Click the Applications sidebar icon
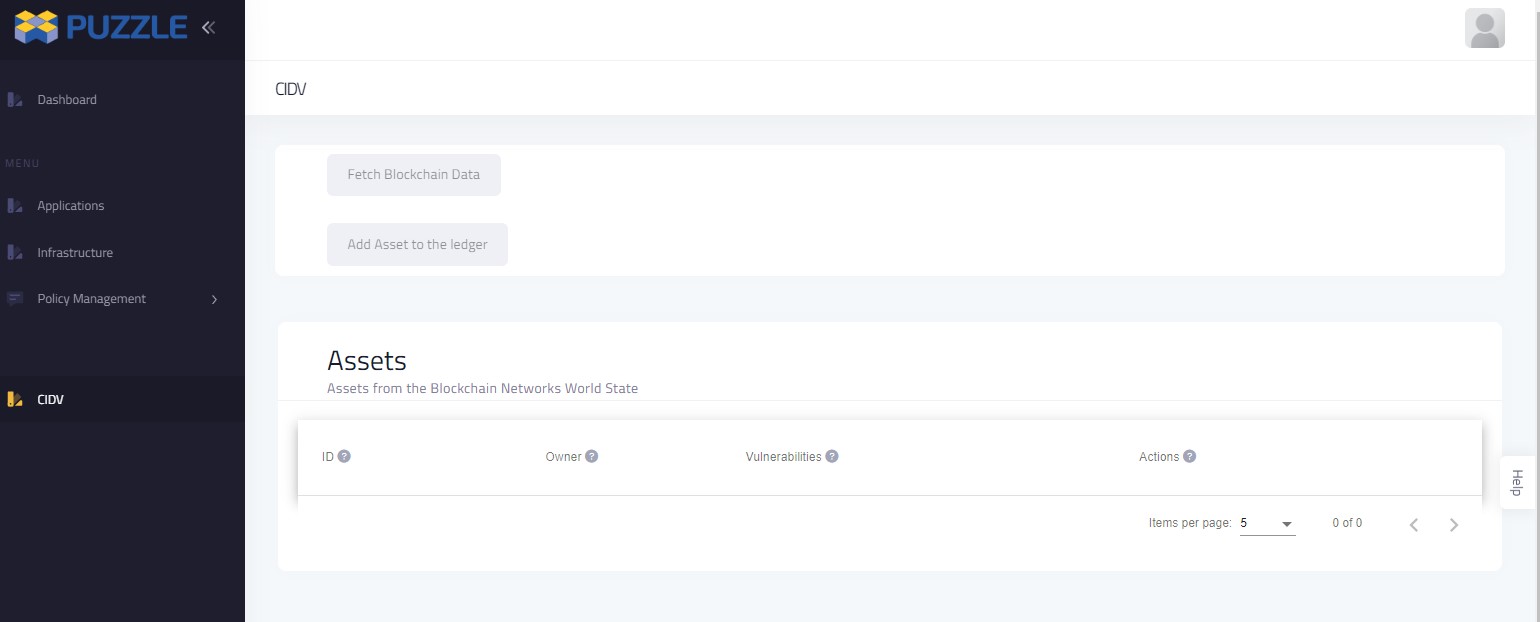 pos(14,206)
